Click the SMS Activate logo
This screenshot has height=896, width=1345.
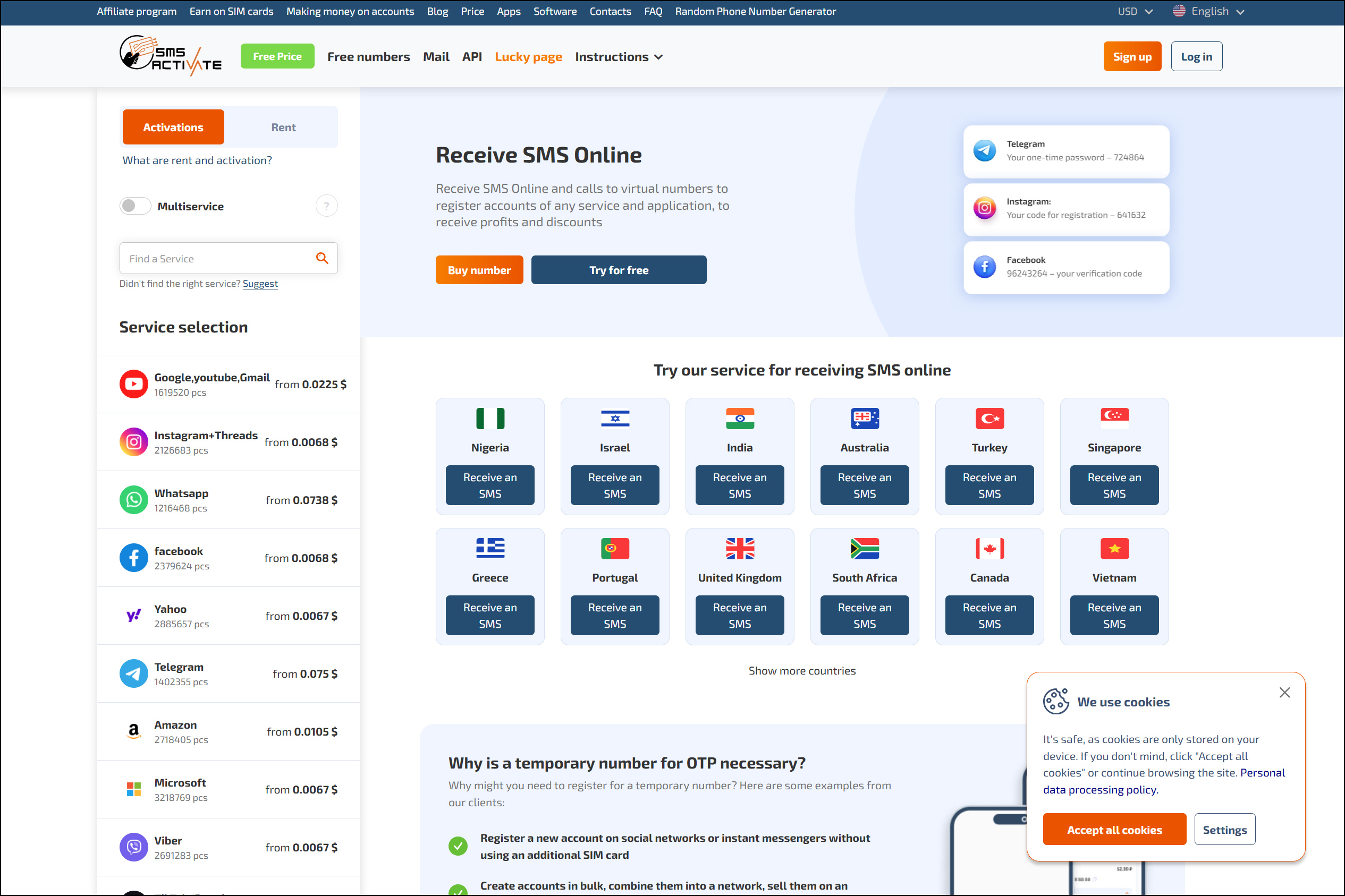(171, 56)
